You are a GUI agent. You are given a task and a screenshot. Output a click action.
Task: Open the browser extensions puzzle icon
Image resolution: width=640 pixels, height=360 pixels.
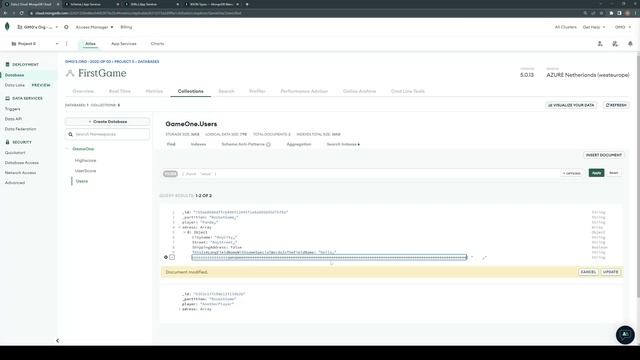click(x=611, y=13)
